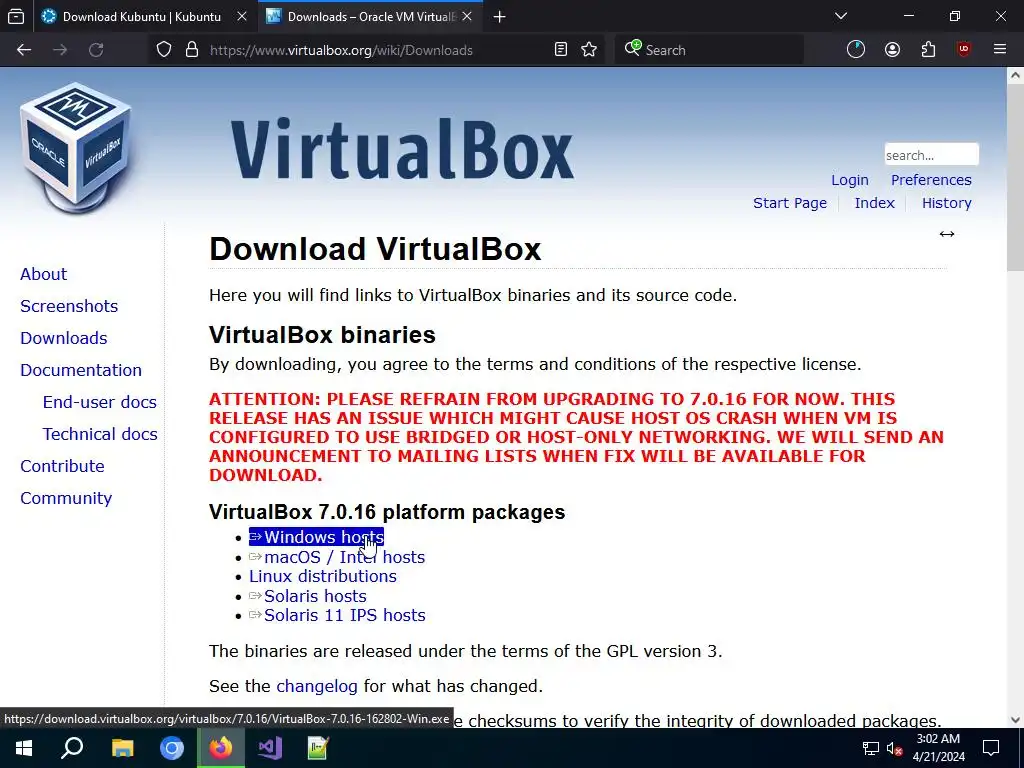The width and height of the screenshot is (1024, 768).
Task: Open the Documentation sidebar link
Action: pos(81,370)
